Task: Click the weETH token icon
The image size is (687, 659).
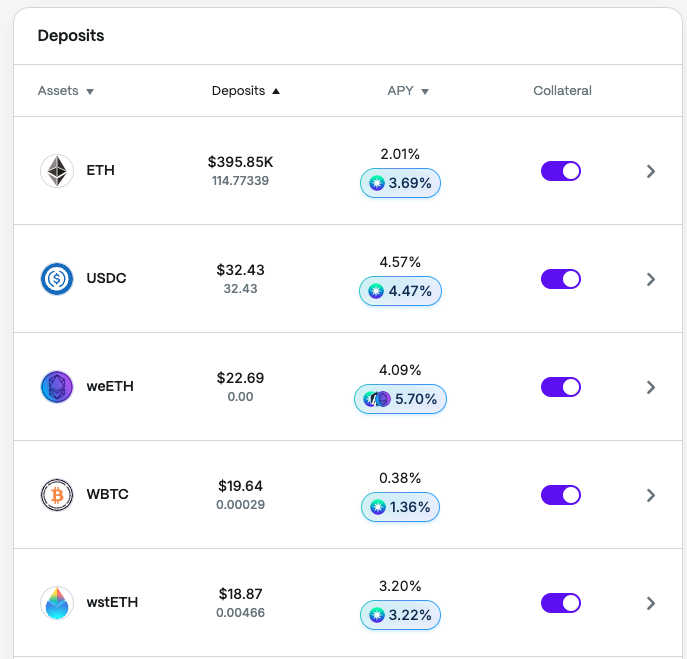Action: (57, 387)
